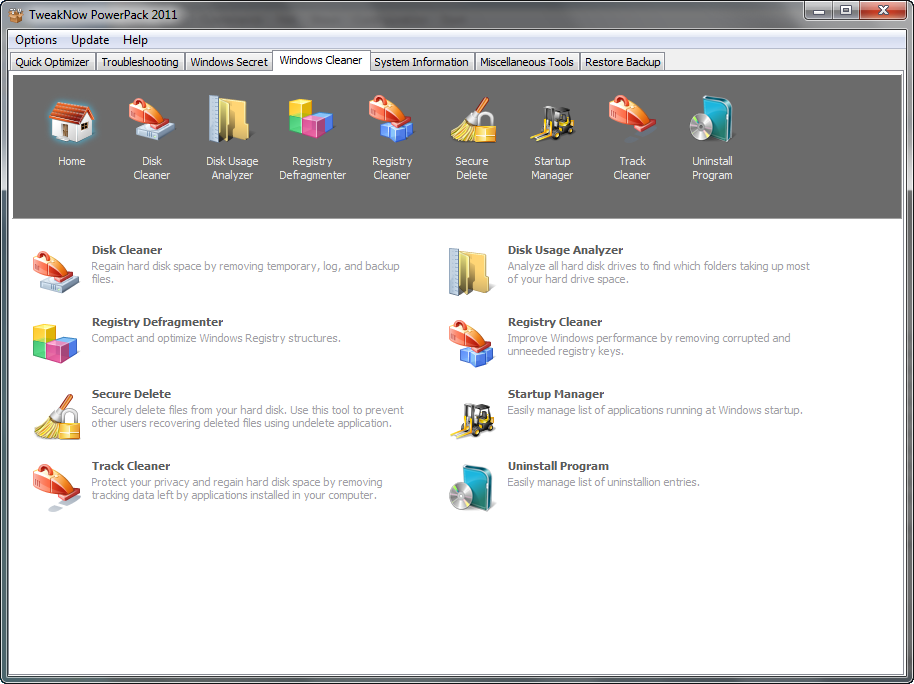Click the Track Cleaner heading link
The image size is (914, 684).
(x=131, y=466)
